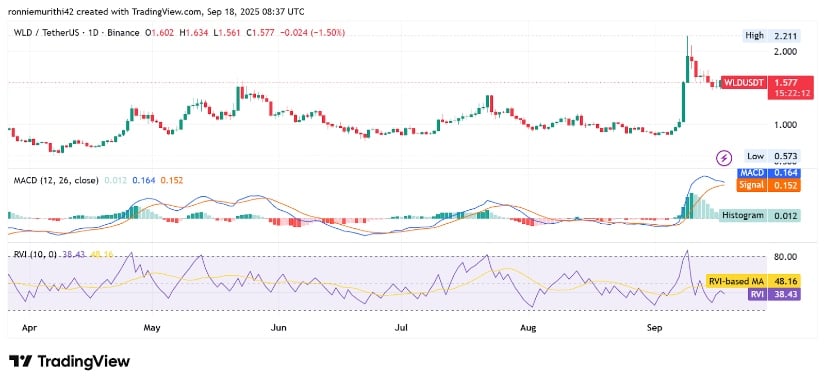Click the RVI value 38.43 on axis
The width and height of the screenshot is (825, 384).
pyautogui.click(x=784, y=295)
